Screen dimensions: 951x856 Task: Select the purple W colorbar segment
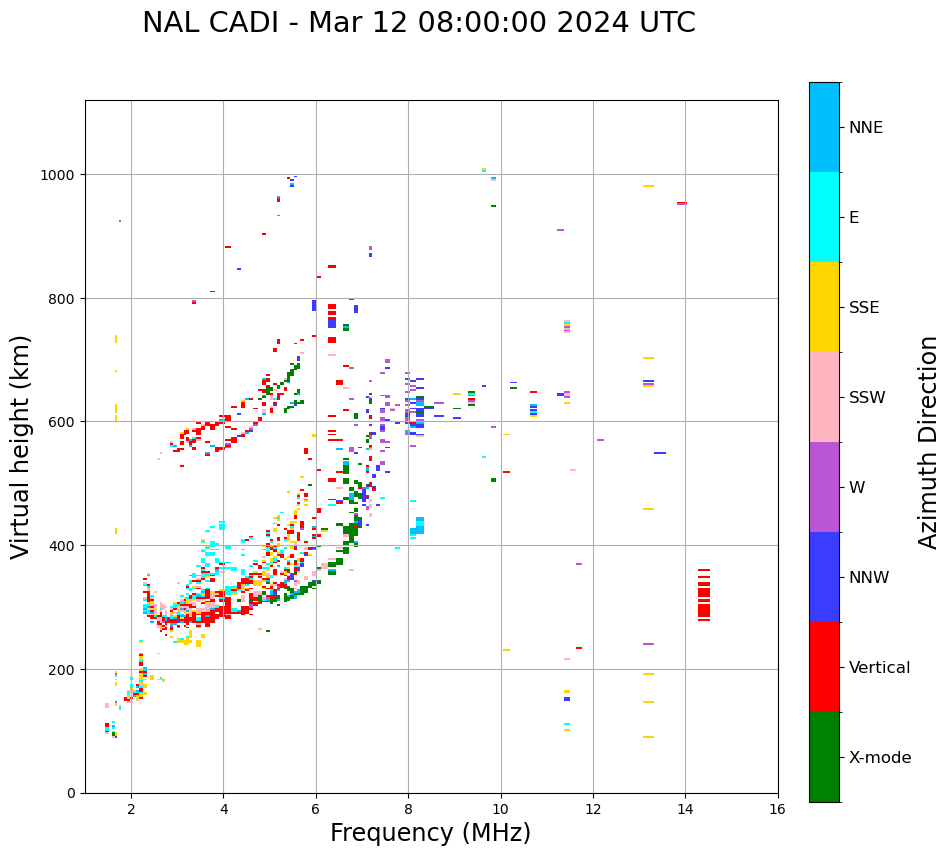824,487
